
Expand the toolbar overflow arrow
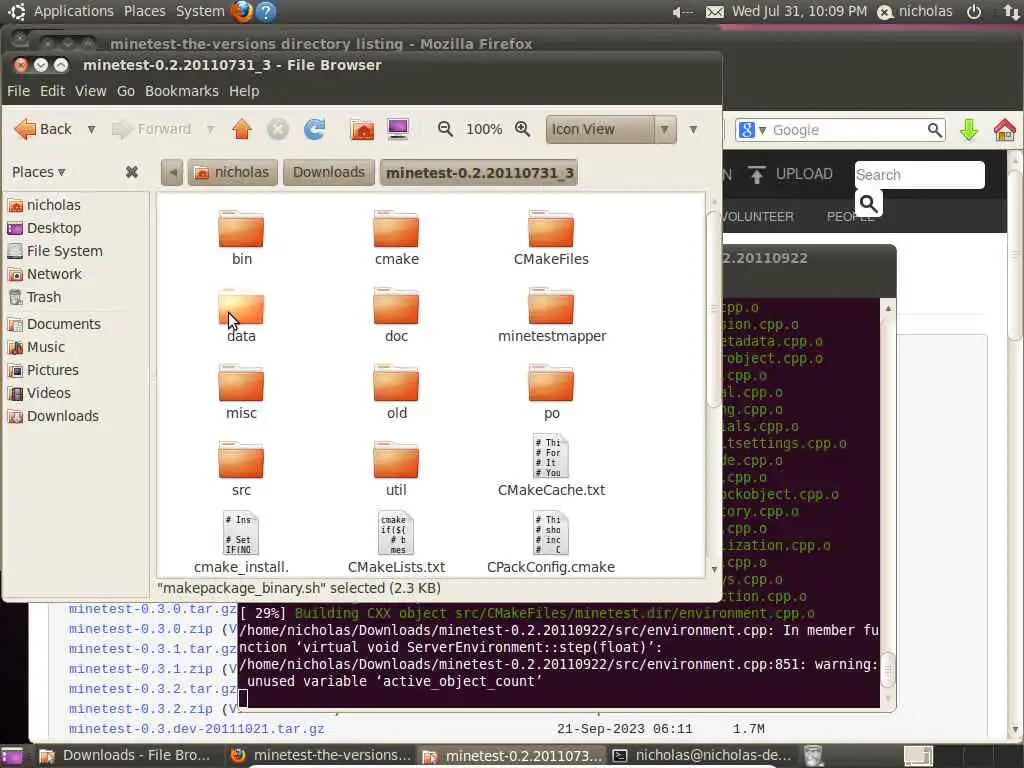[x=694, y=129]
